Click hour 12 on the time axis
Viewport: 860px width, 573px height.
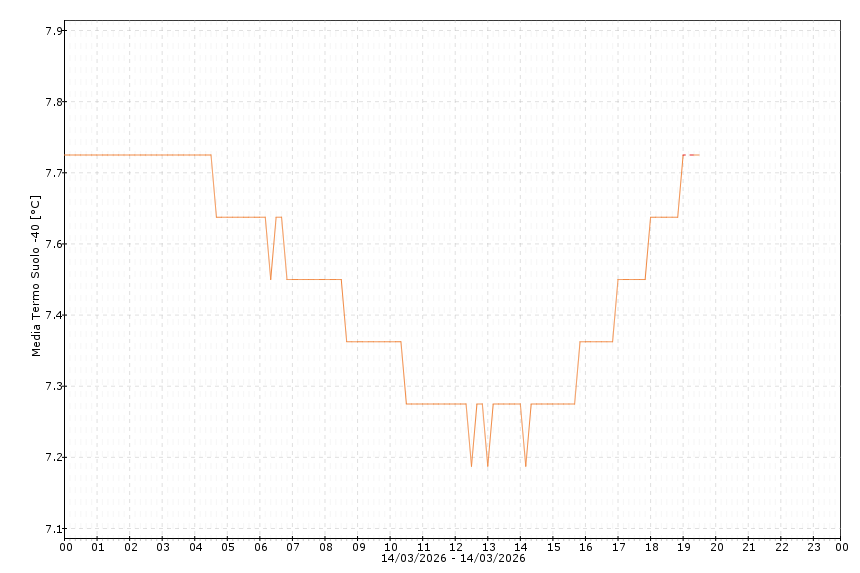pos(455,547)
